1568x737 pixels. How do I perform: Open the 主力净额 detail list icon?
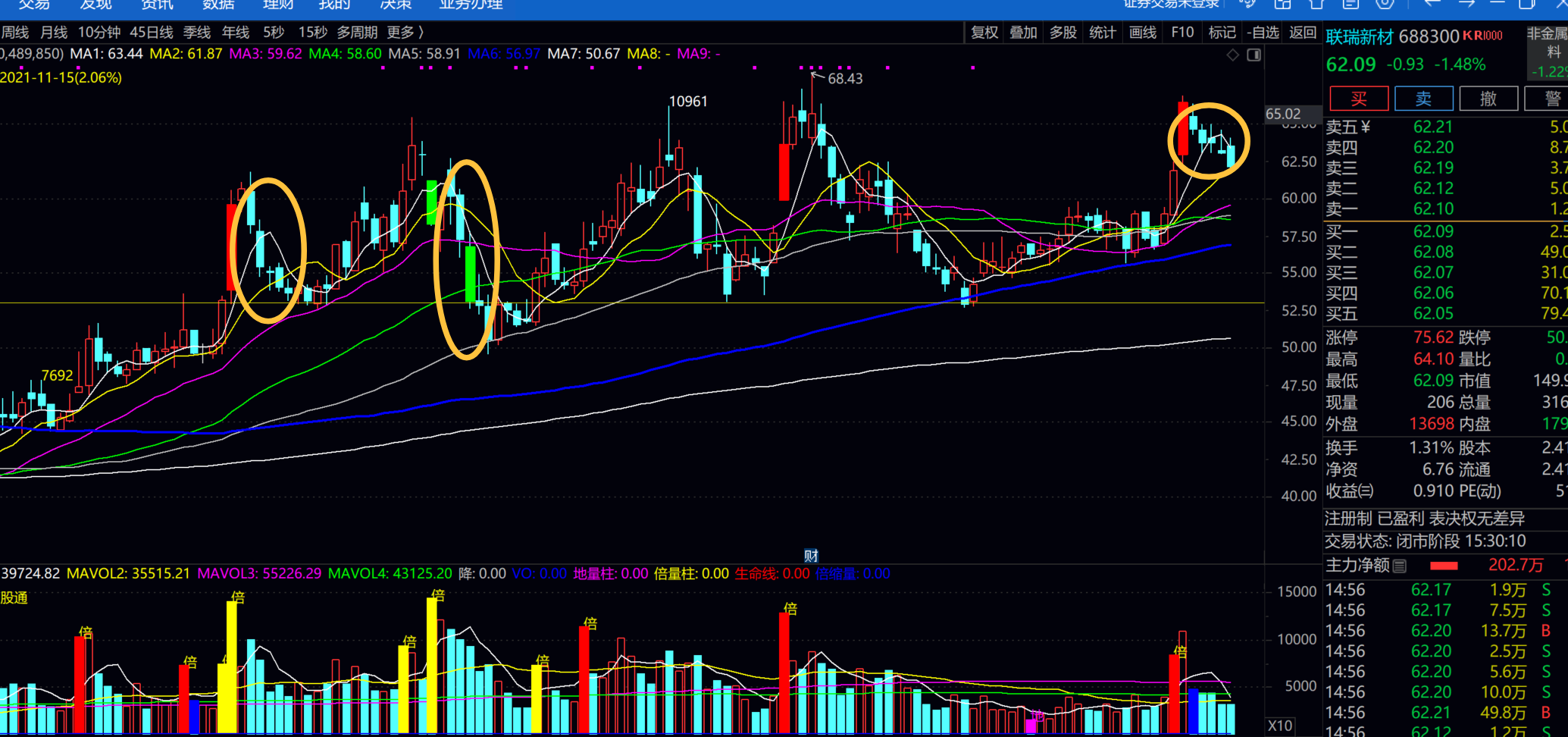pyautogui.click(x=1400, y=566)
